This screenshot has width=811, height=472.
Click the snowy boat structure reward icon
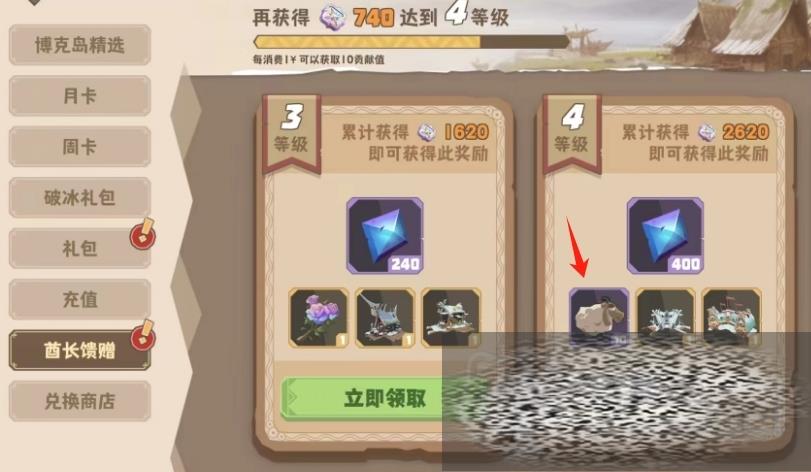point(385,317)
